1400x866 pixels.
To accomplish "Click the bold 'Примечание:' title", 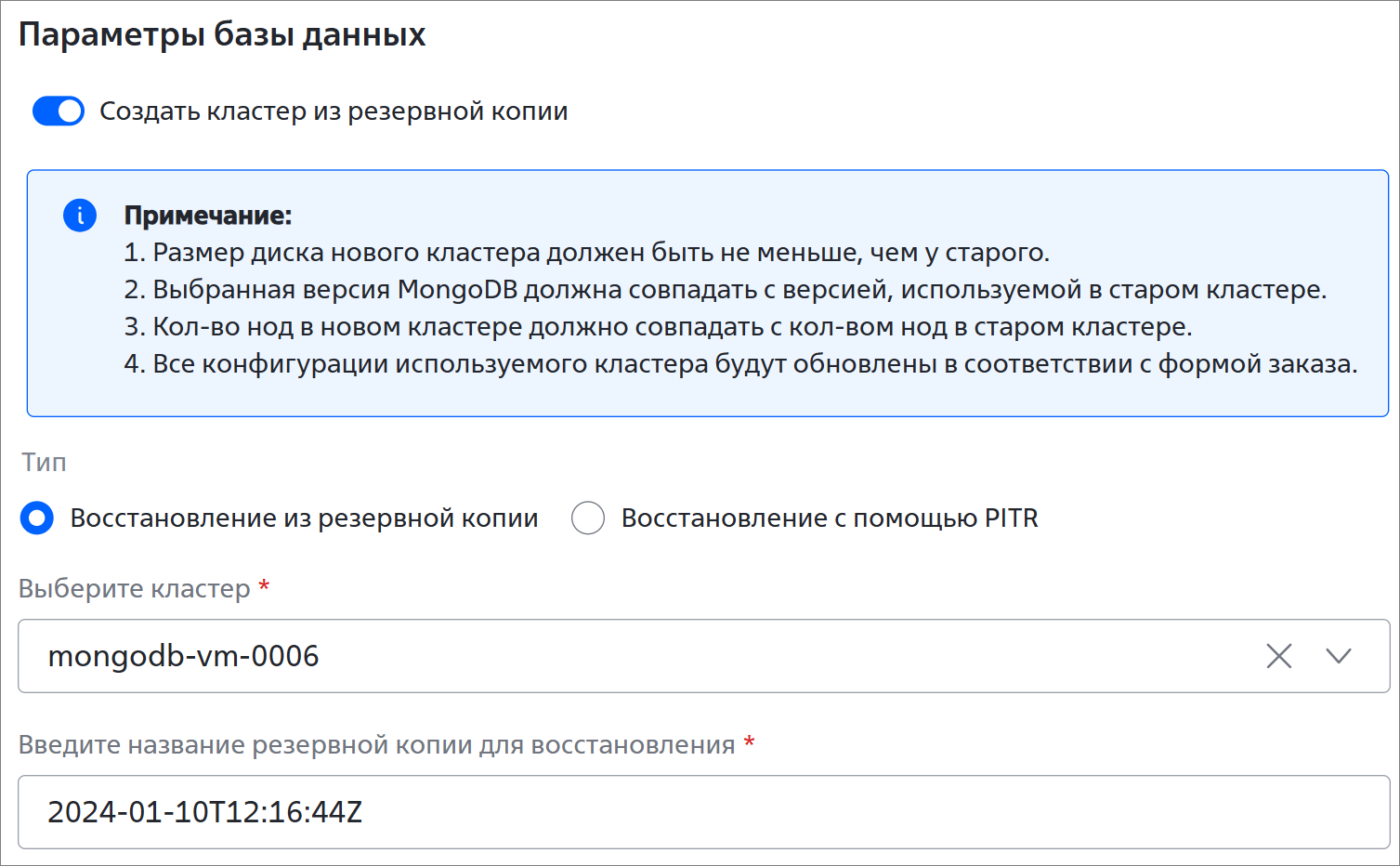I will pyautogui.click(x=208, y=216).
